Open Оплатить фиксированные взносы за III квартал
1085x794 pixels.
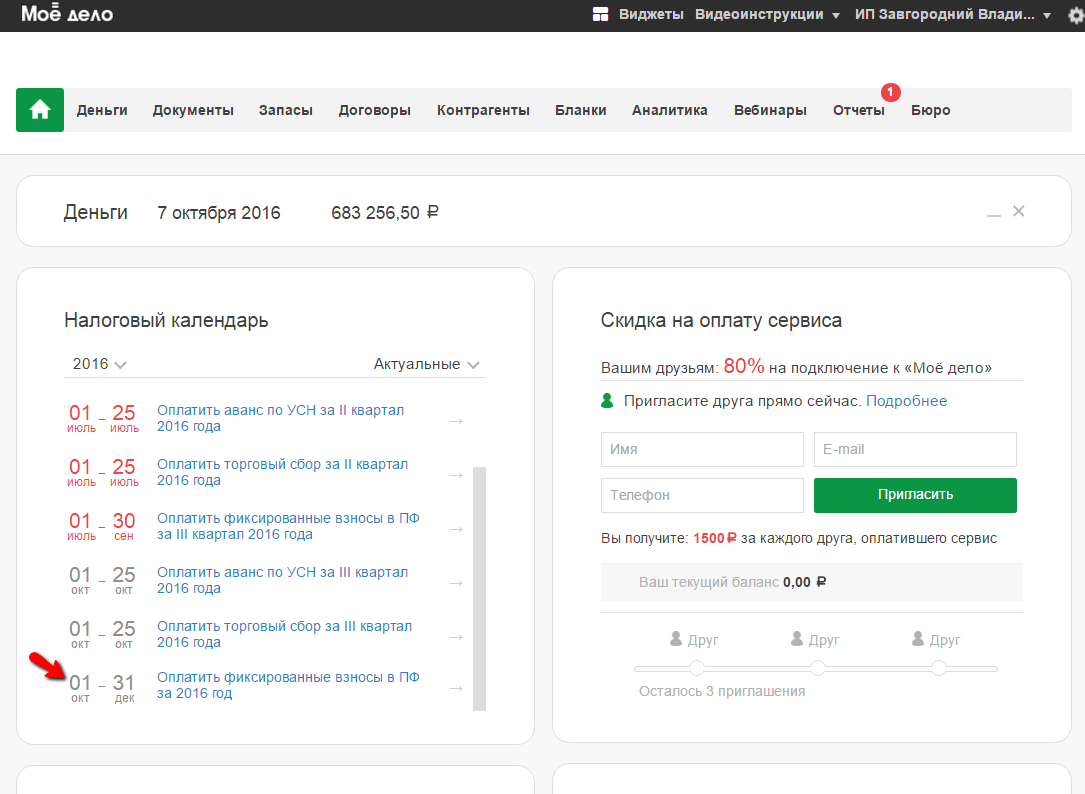(x=288, y=526)
